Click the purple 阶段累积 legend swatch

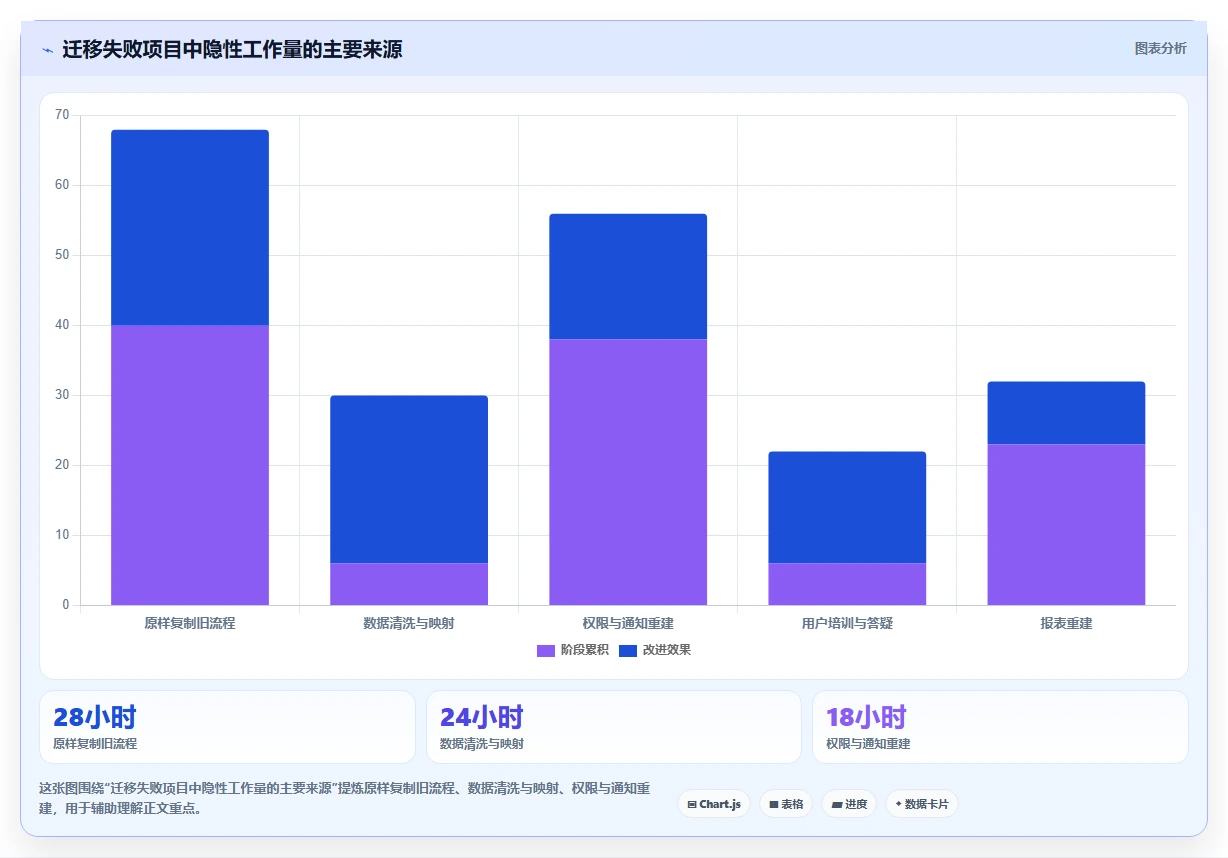(x=546, y=651)
